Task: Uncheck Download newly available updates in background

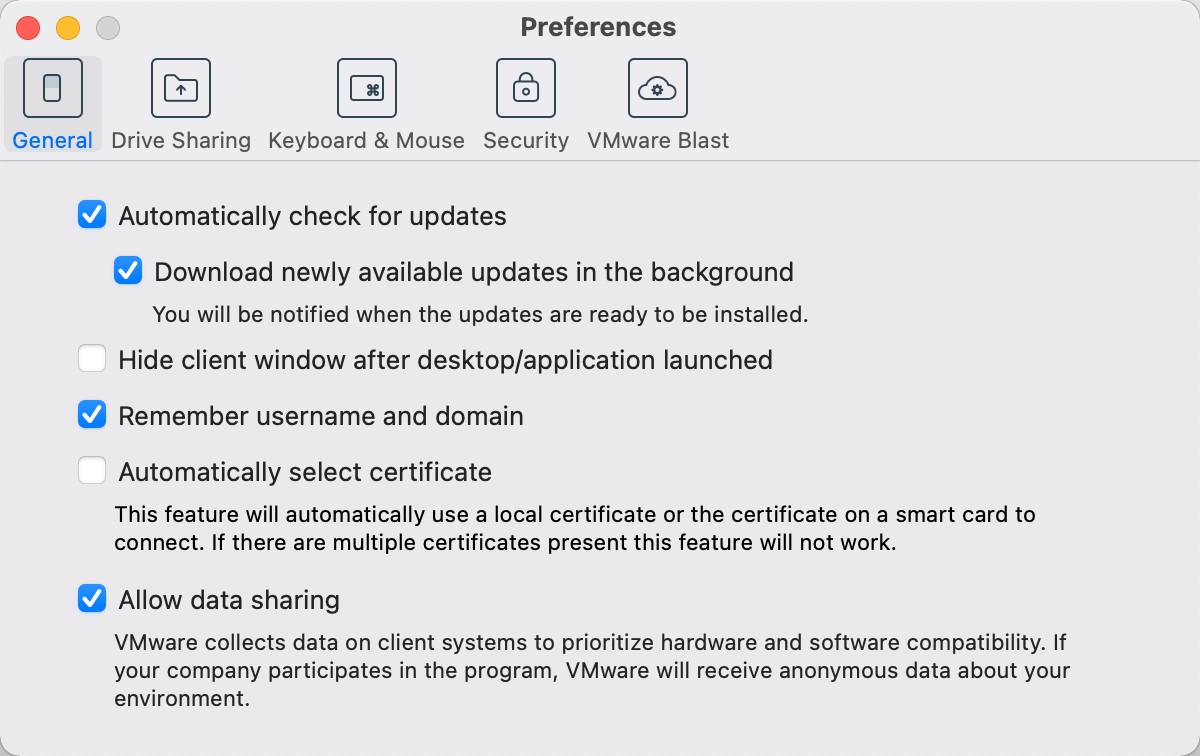Action: [x=128, y=271]
